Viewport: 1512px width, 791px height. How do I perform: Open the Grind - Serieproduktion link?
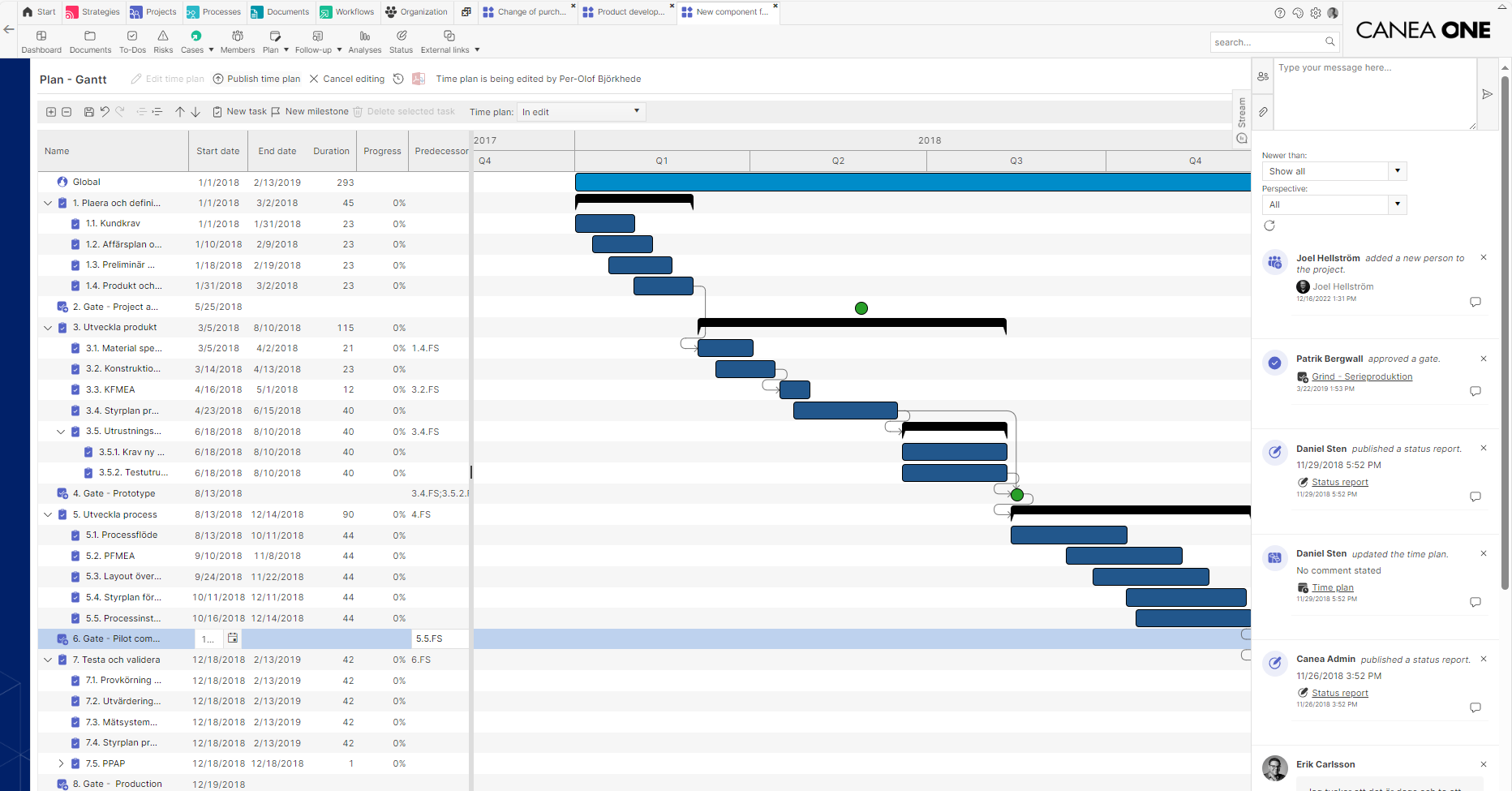1362,376
